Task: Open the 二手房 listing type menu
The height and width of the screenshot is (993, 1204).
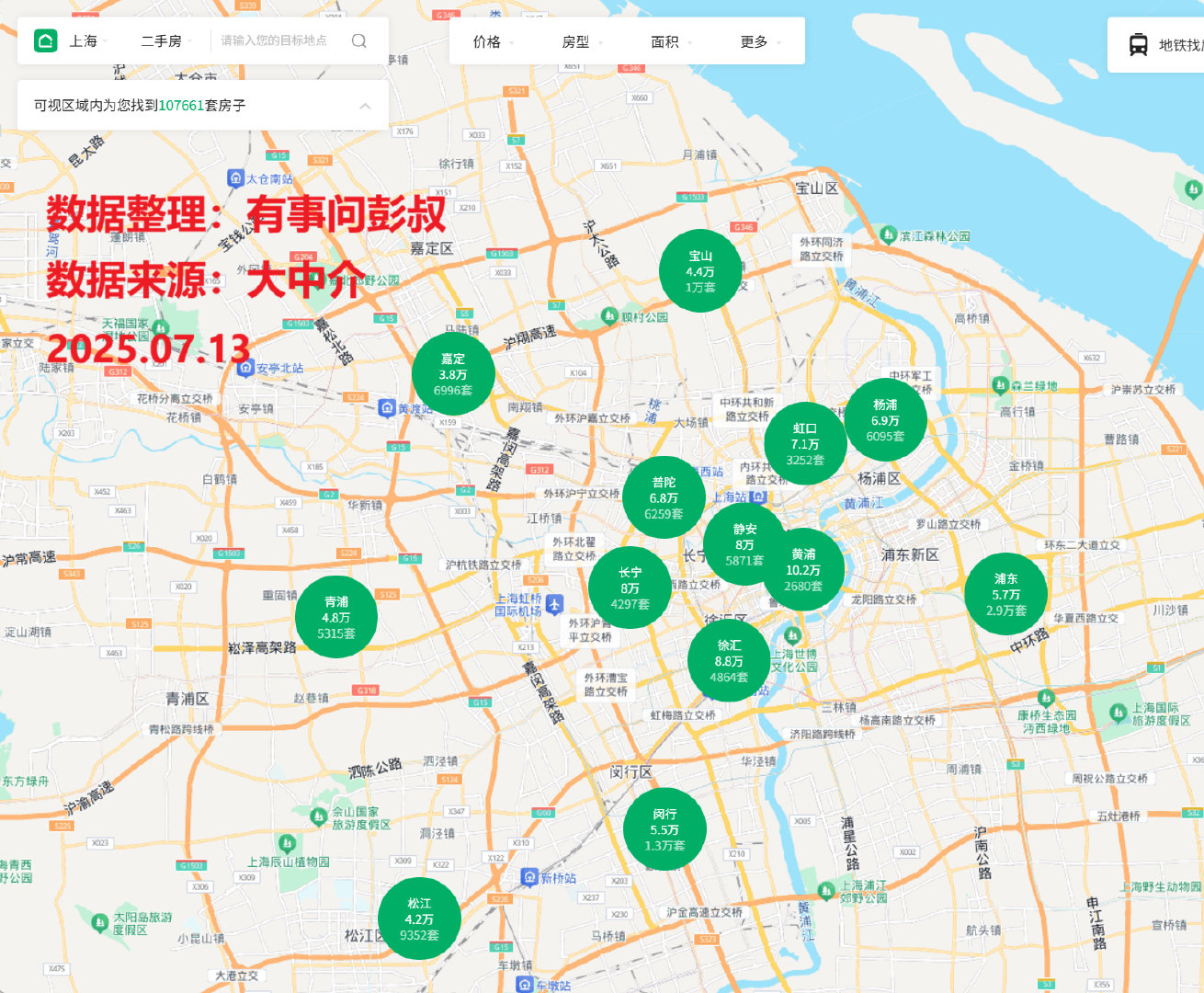Action: pos(164,40)
